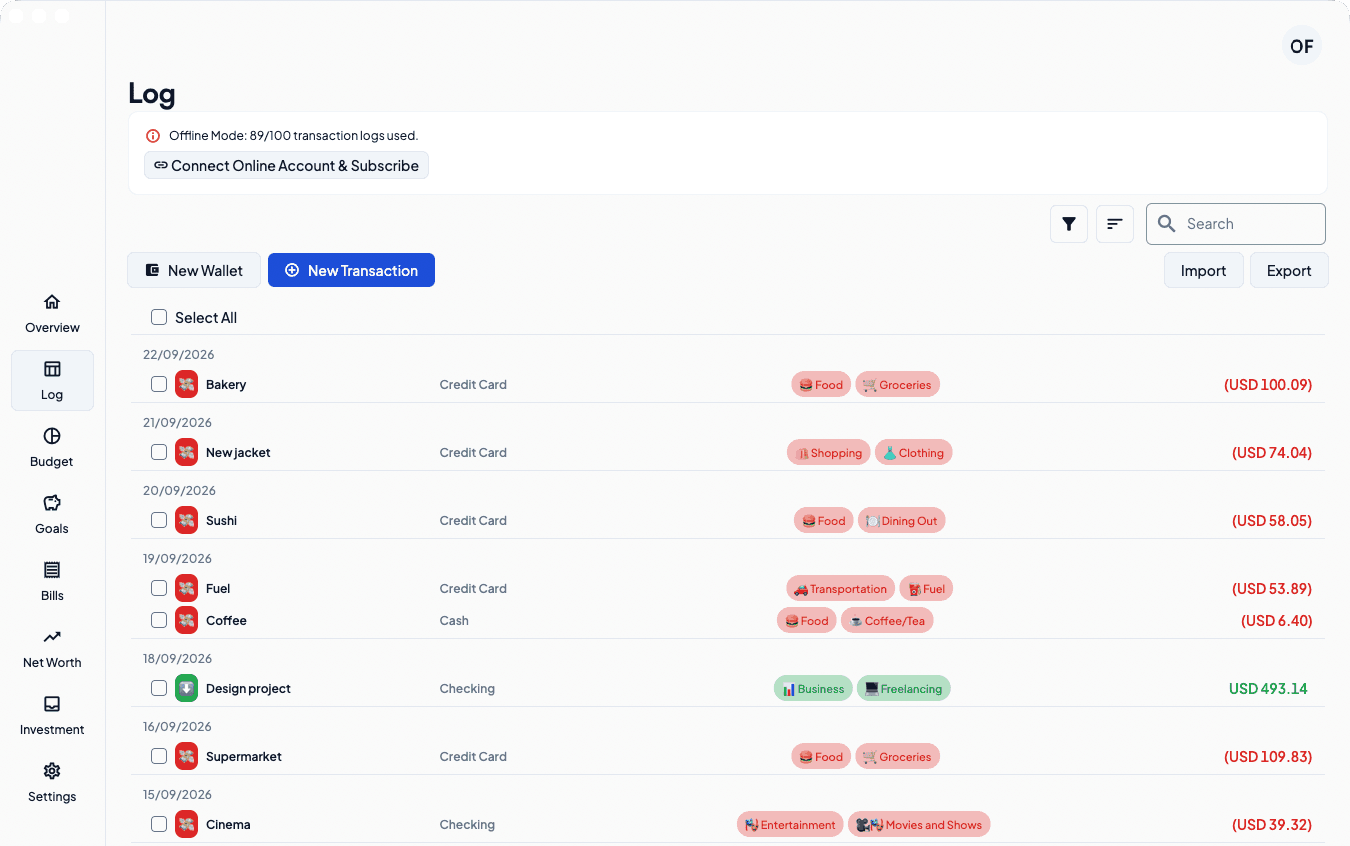The height and width of the screenshot is (846, 1350).
Task: Open the Goals page
Action: point(52,514)
